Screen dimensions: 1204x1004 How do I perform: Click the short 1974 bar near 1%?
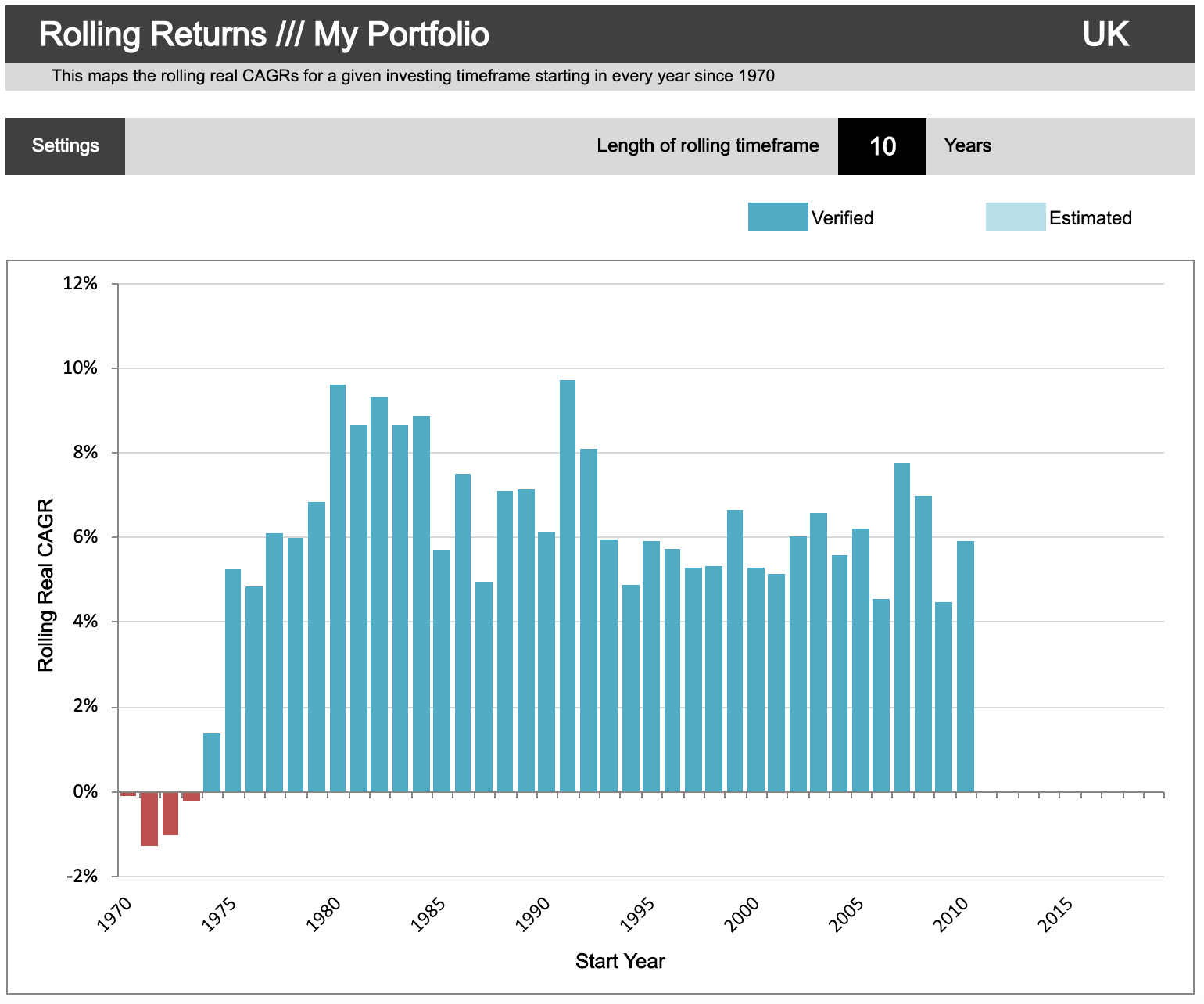coord(212,762)
